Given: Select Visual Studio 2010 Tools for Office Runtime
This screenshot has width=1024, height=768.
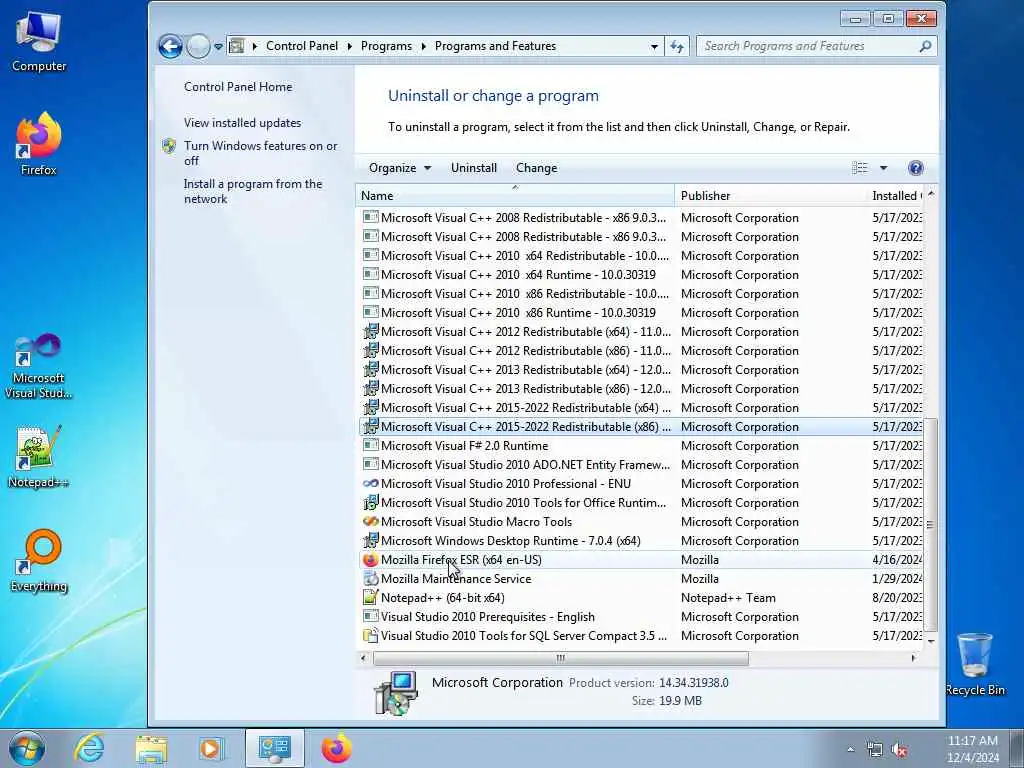Looking at the screenshot, I should pyautogui.click(x=641, y=503).
